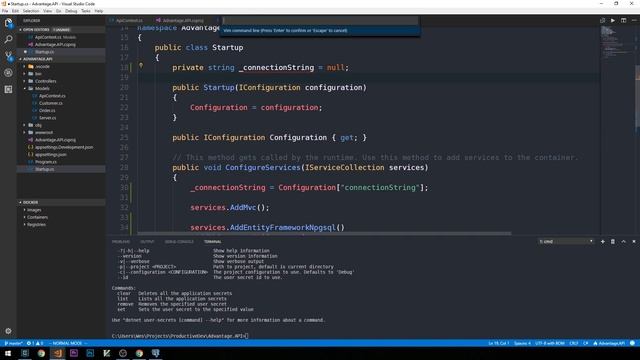The image size is (640, 360).
Task: Select the terminal shell dropdown showing cmd
Action: point(566,242)
